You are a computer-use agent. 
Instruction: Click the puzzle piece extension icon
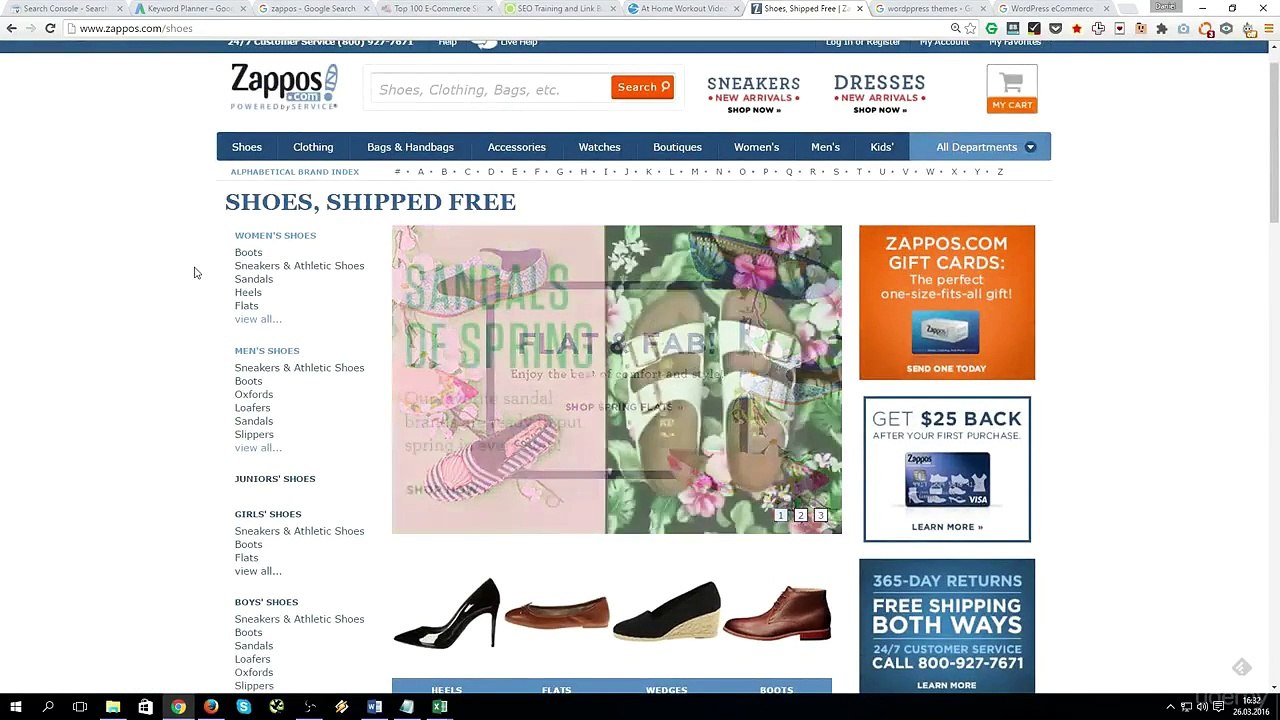pos(1162,29)
